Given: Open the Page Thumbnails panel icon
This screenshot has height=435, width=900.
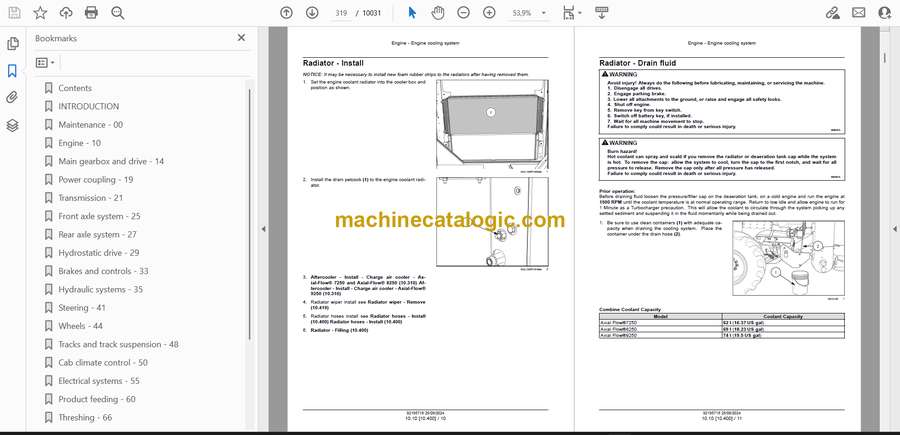Looking at the screenshot, I should (13, 44).
